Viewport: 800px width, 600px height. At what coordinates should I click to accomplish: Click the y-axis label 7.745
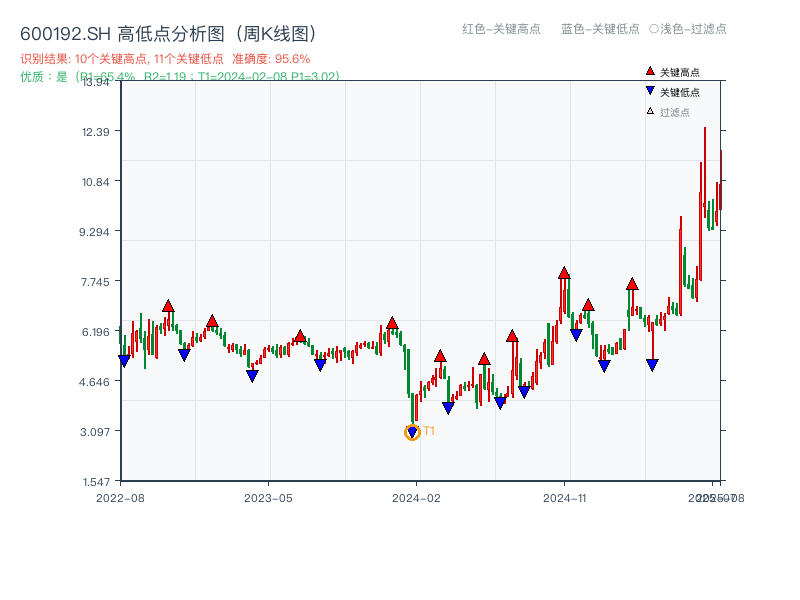[x=95, y=282]
